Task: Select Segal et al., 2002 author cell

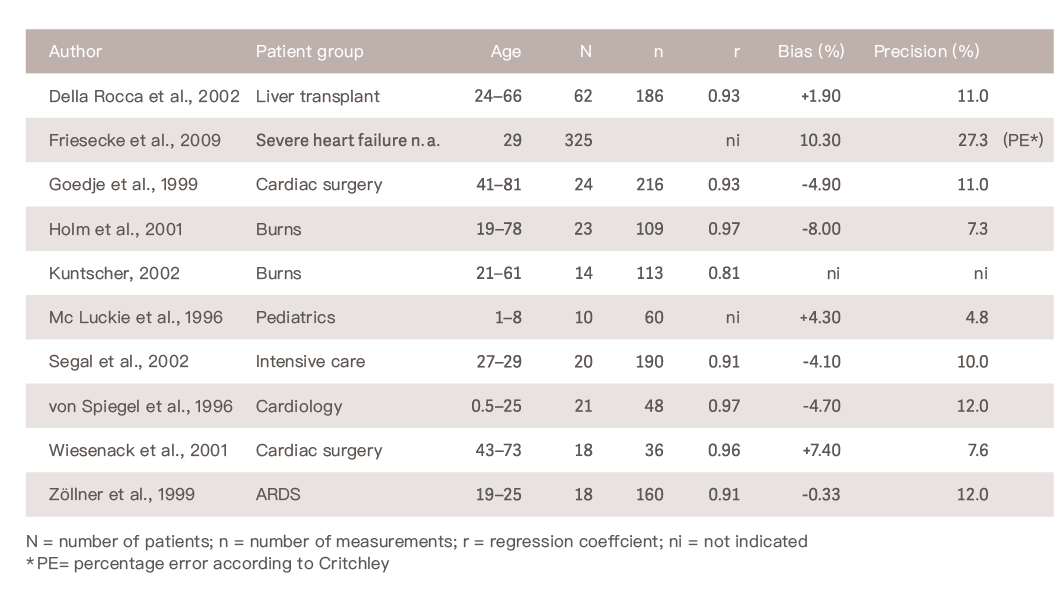Action: (119, 361)
